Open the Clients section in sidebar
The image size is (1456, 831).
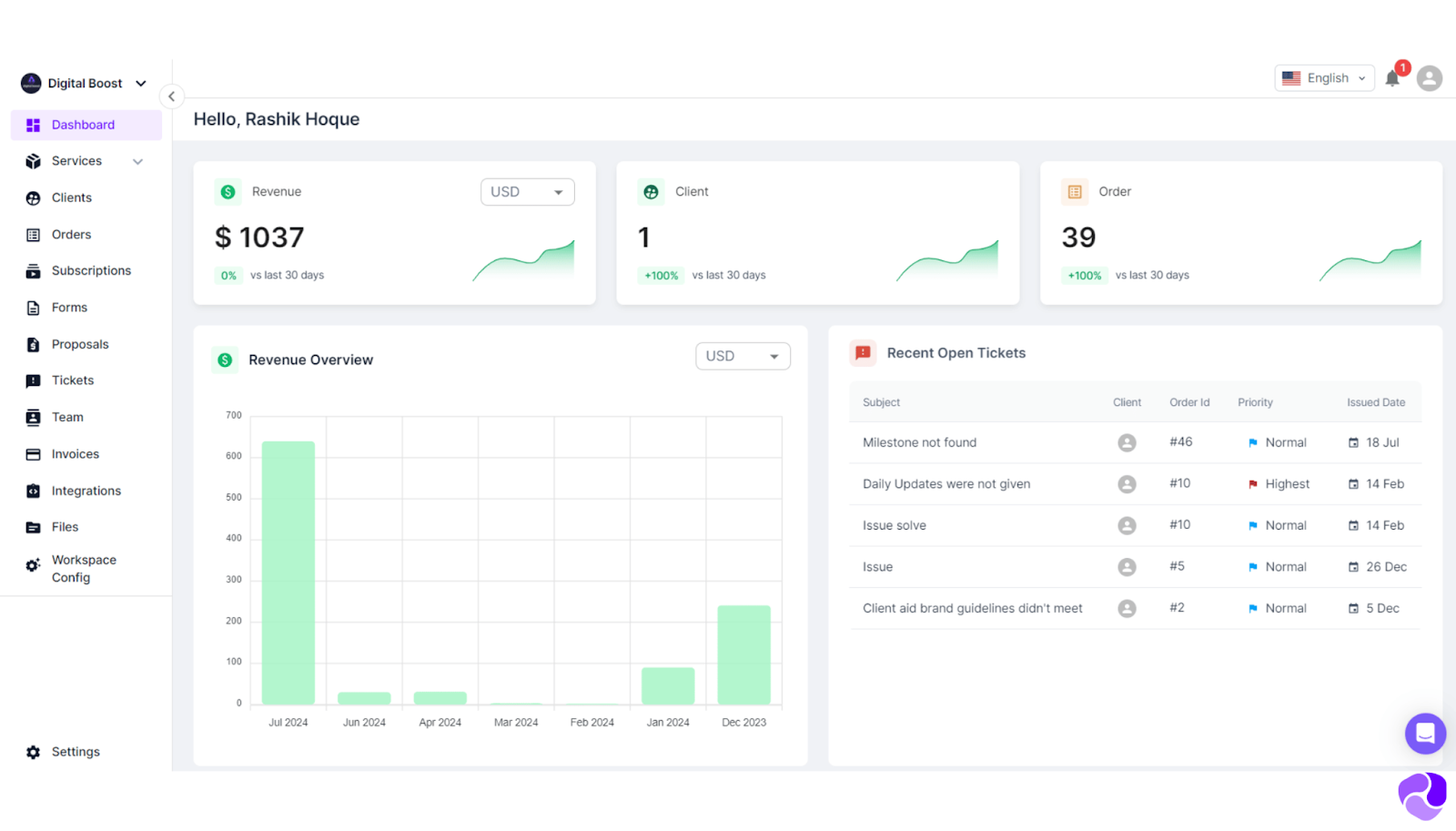(71, 198)
